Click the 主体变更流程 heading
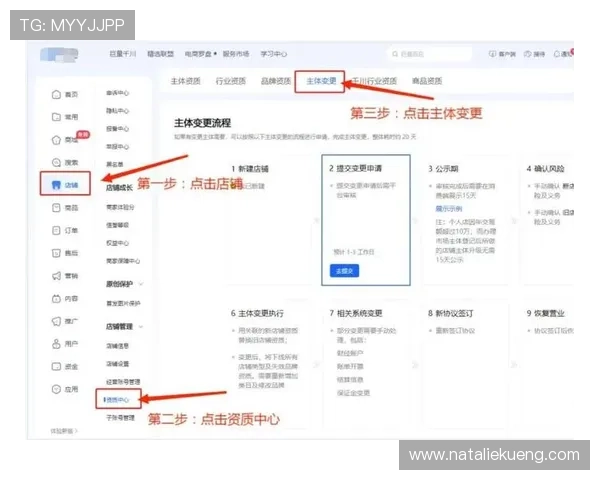 (202, 123)
